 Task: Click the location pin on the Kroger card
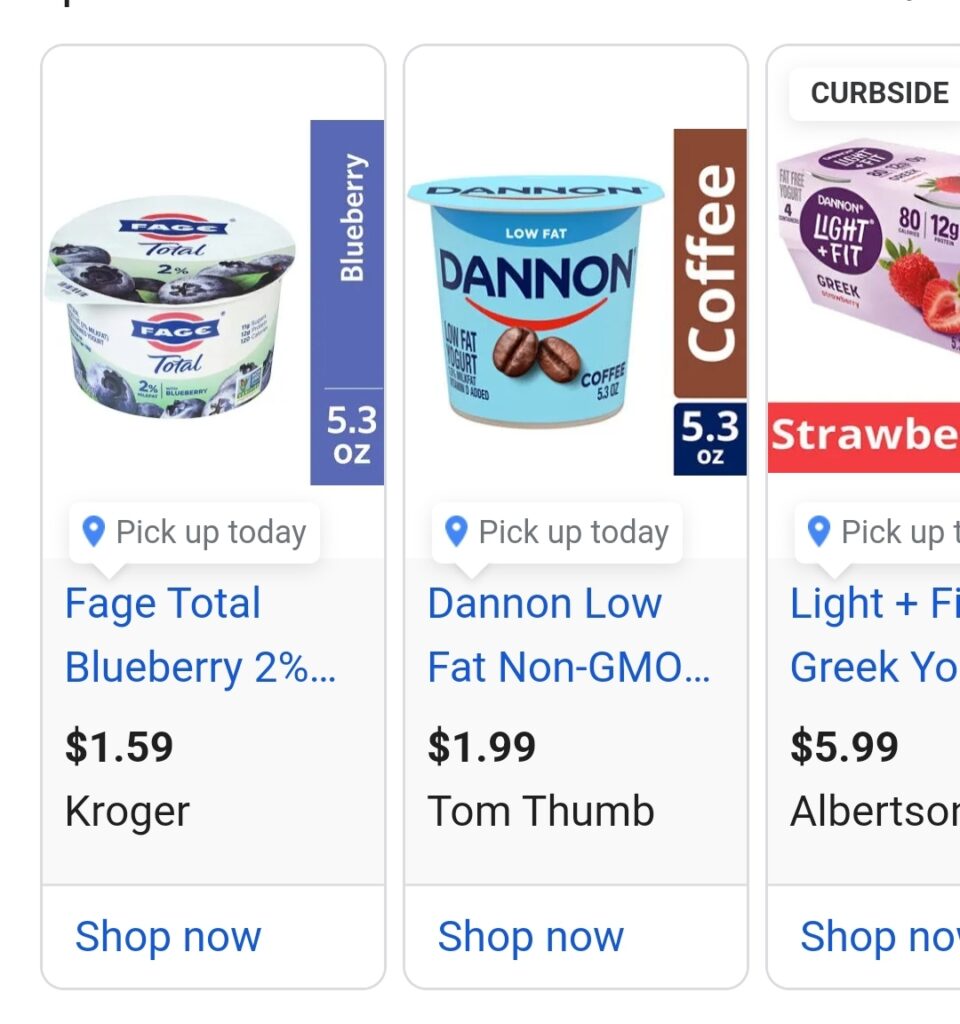(93, 532)
